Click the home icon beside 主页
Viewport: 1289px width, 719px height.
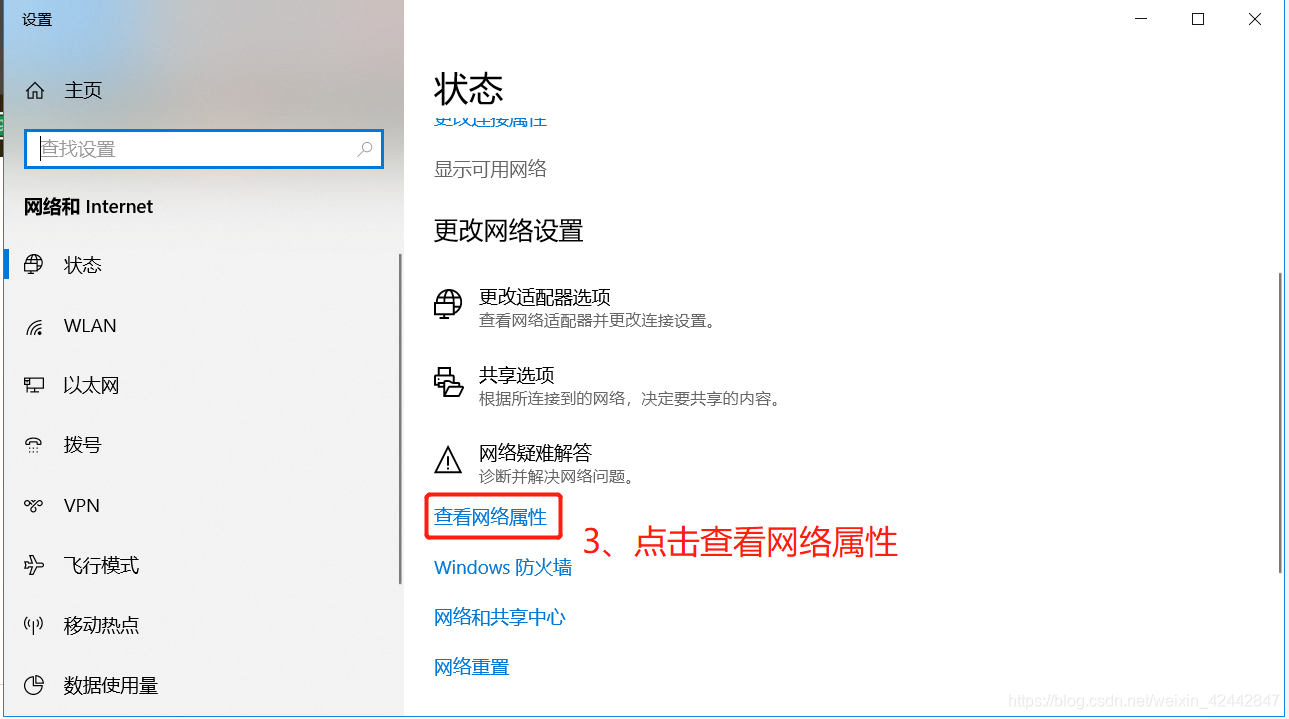pyautogui.click(x=35, y=90)
